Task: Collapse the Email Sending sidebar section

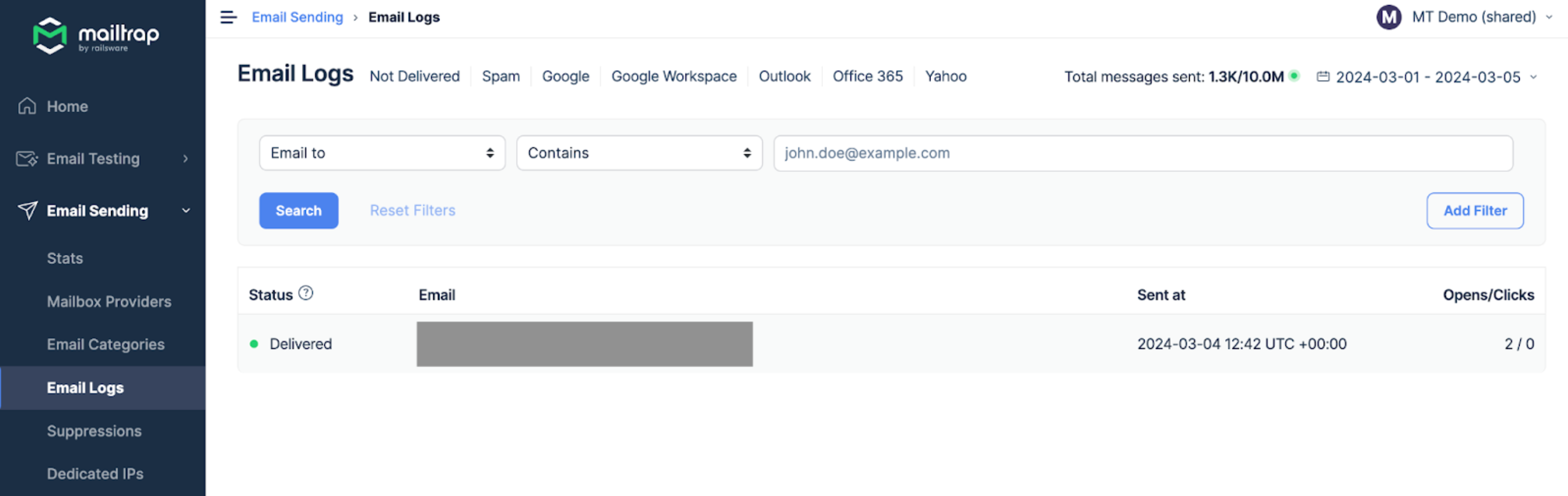Action: [x=185, y=211]
